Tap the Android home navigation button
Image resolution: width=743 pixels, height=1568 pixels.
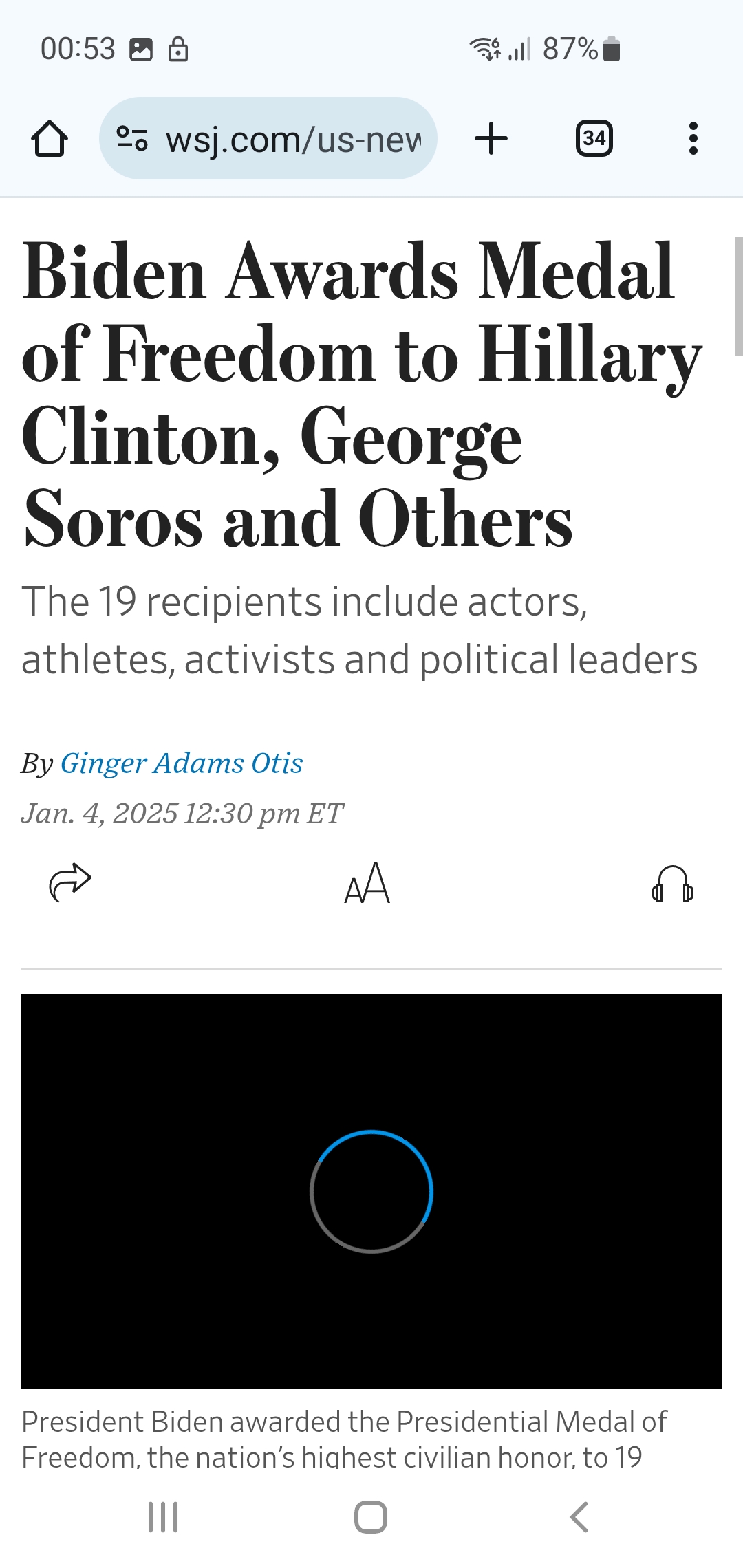371,1517
